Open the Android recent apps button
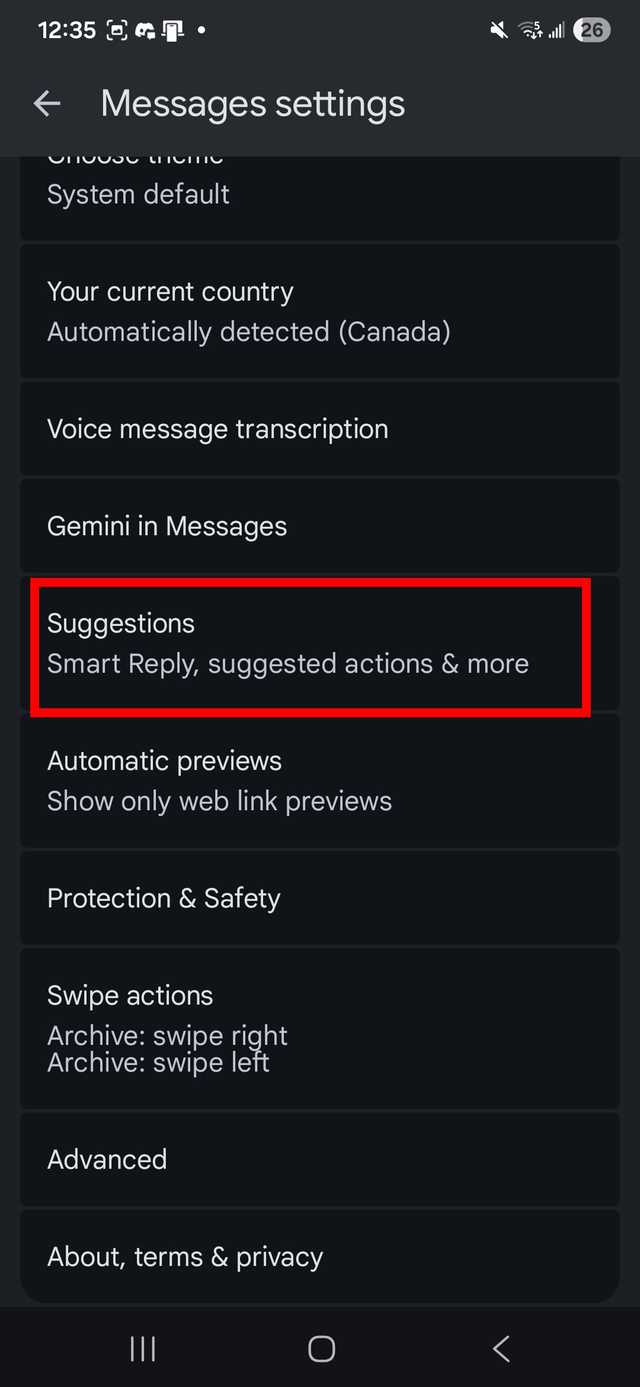The image size is (640, 1387). coord(143,1349)
